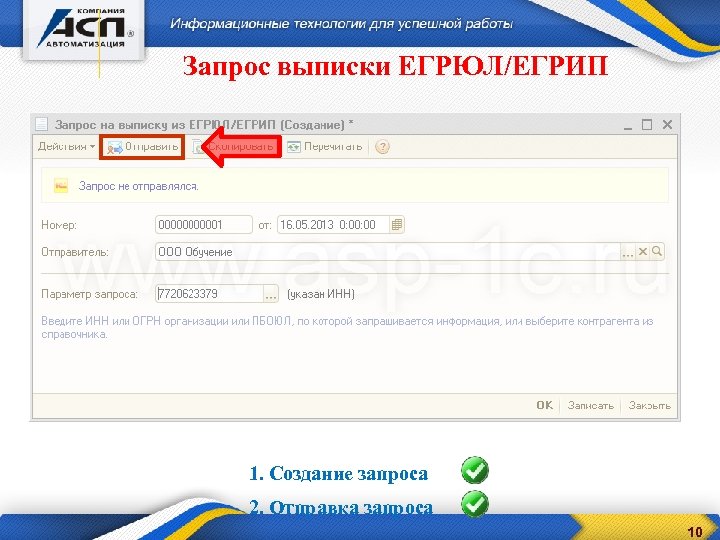Send the request with Отправить button
The image size is (720, 540).
[x=142, y=147]
